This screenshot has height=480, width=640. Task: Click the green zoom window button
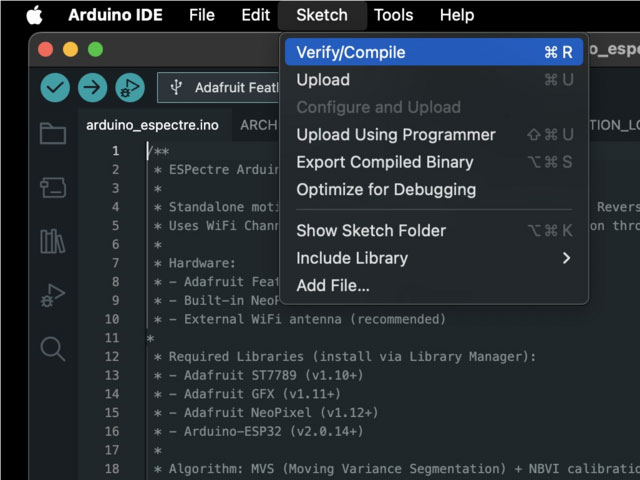[96, 50]
